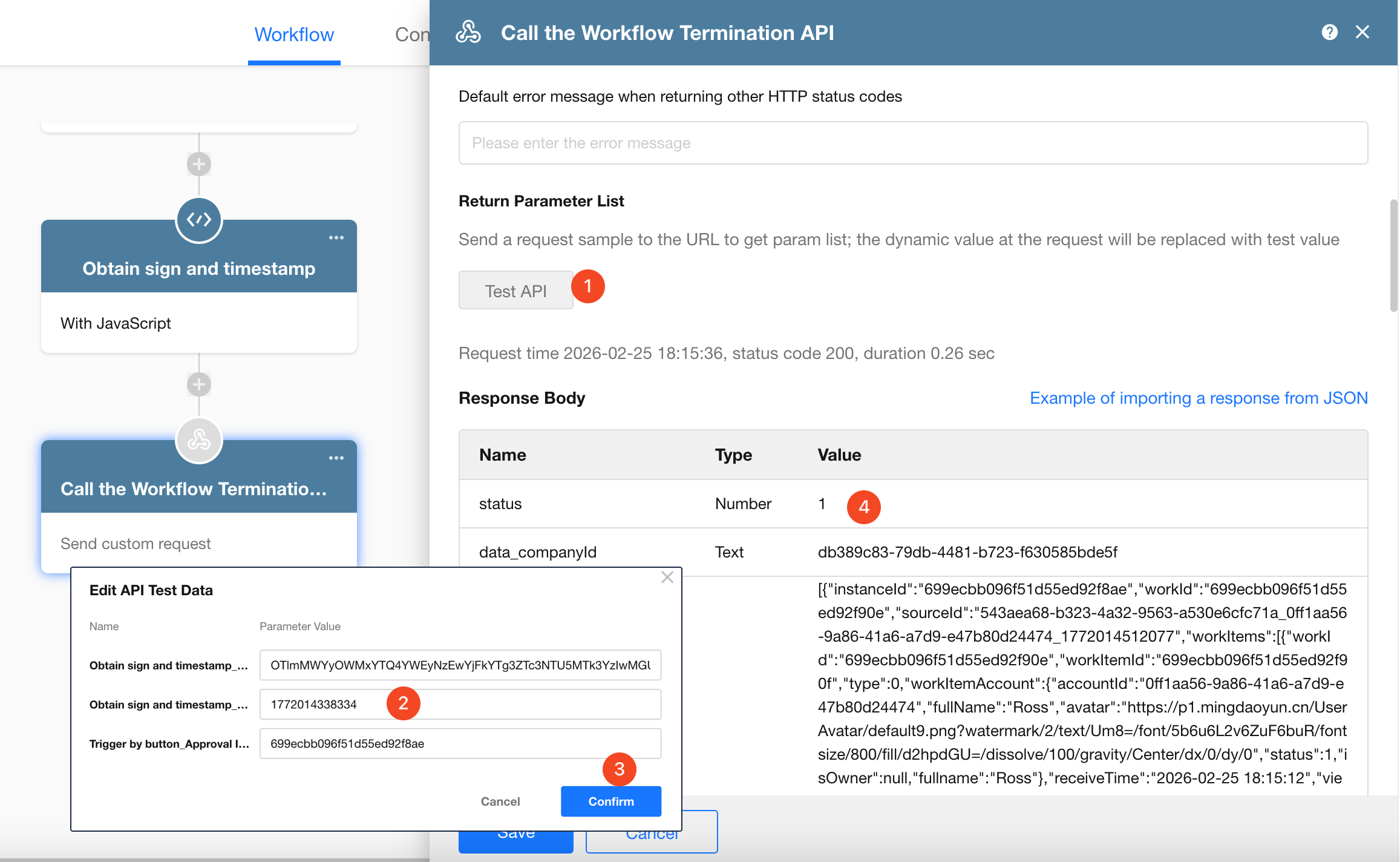Click the panel vertical scrollbar
The width and height of the screenshot is (1400, 862).
pos(1394,254)
